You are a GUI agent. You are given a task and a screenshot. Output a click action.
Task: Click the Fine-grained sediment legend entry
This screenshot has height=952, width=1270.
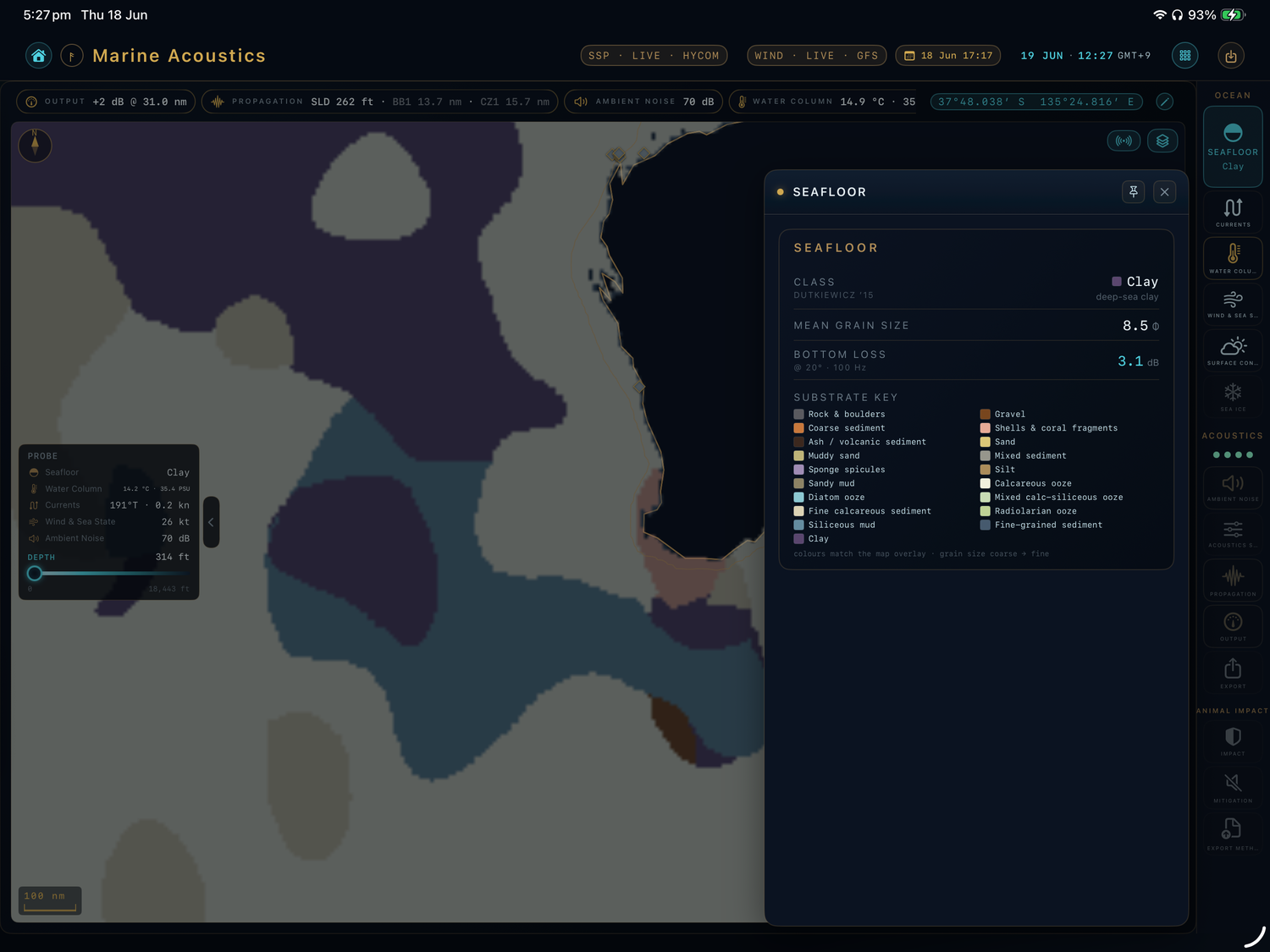click(x=1041, y=525)
